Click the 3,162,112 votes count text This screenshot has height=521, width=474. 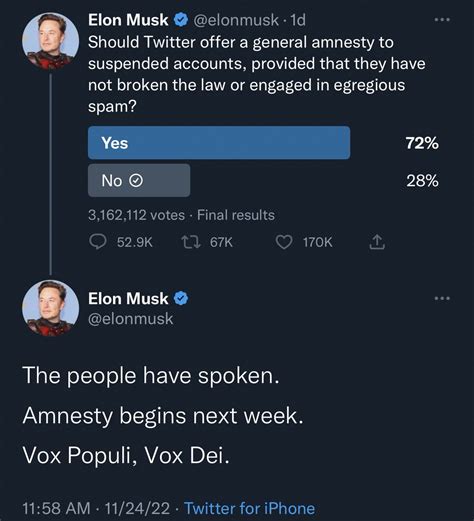point(136,215)
